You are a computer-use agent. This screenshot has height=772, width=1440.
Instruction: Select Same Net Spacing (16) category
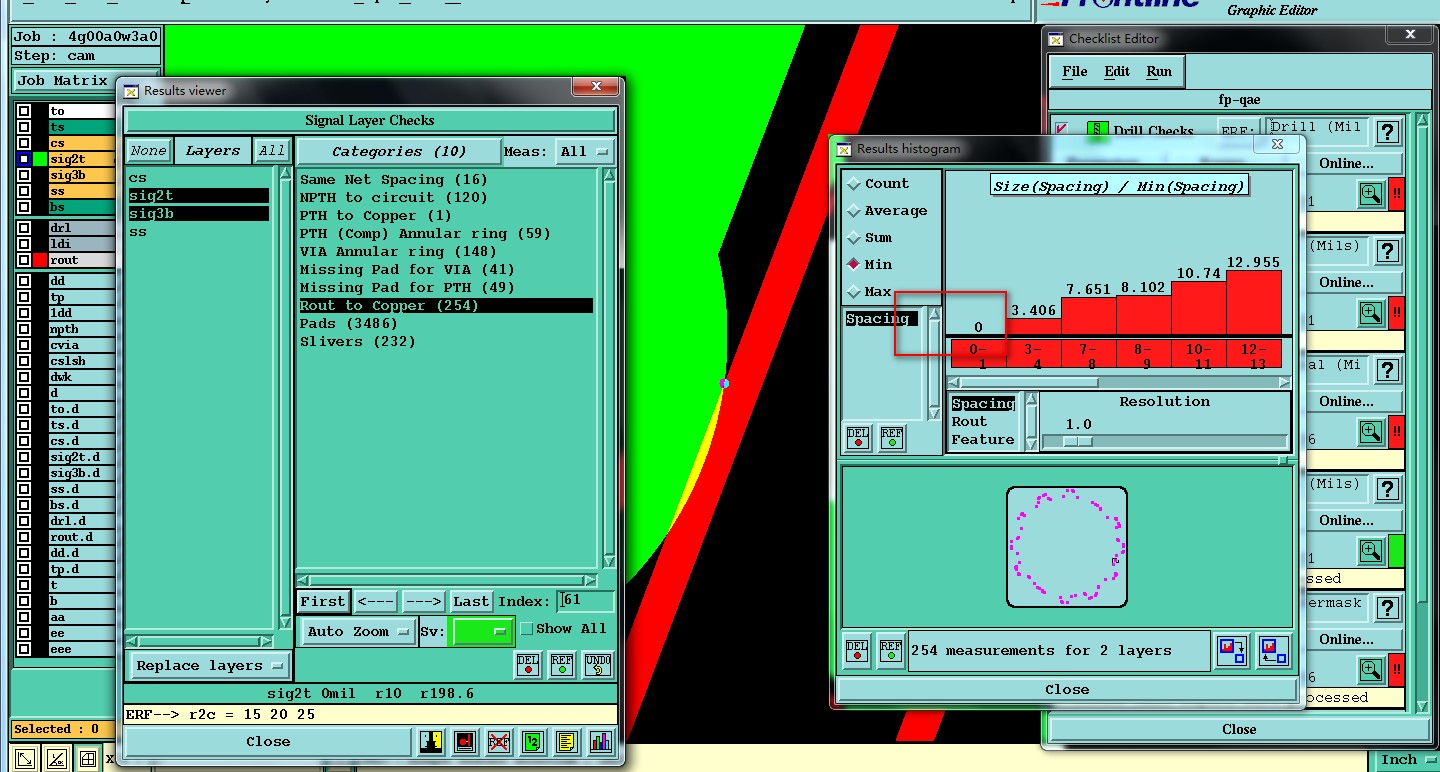tap(394, 180)
